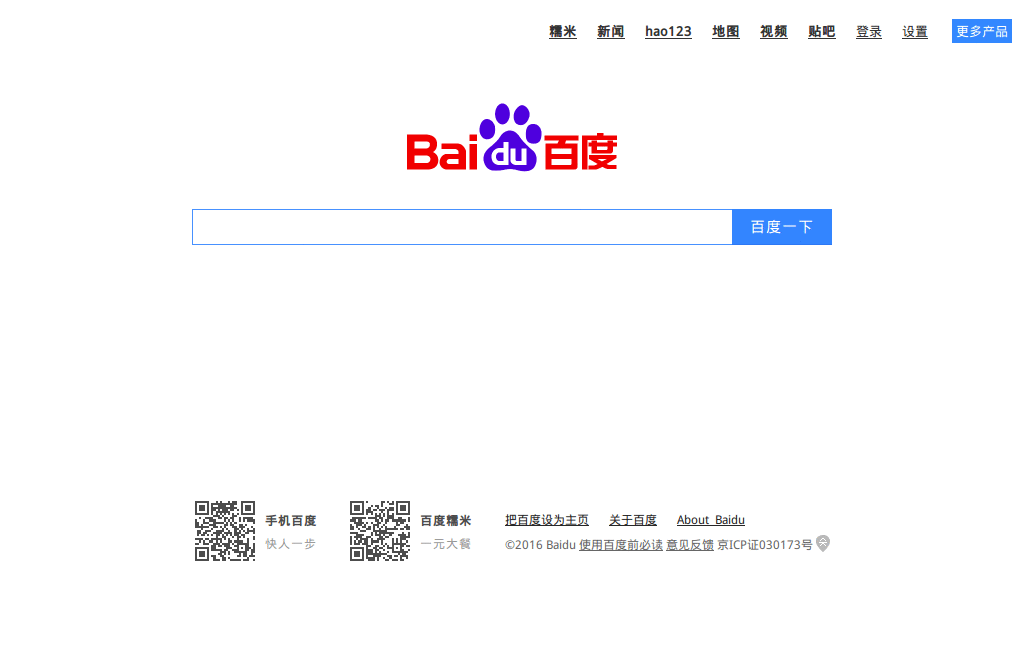Click the 百度糯米 label text

pyautogui.click(x=445, y=520)
